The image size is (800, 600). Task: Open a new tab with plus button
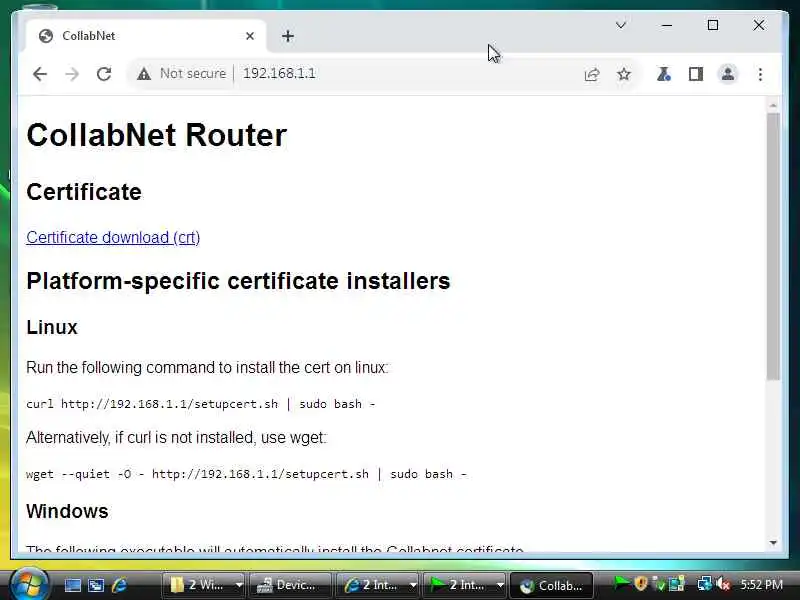tap(288, 36)
